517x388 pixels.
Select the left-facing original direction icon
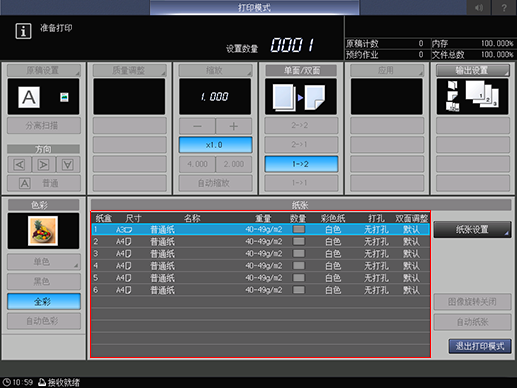point(19,165)
